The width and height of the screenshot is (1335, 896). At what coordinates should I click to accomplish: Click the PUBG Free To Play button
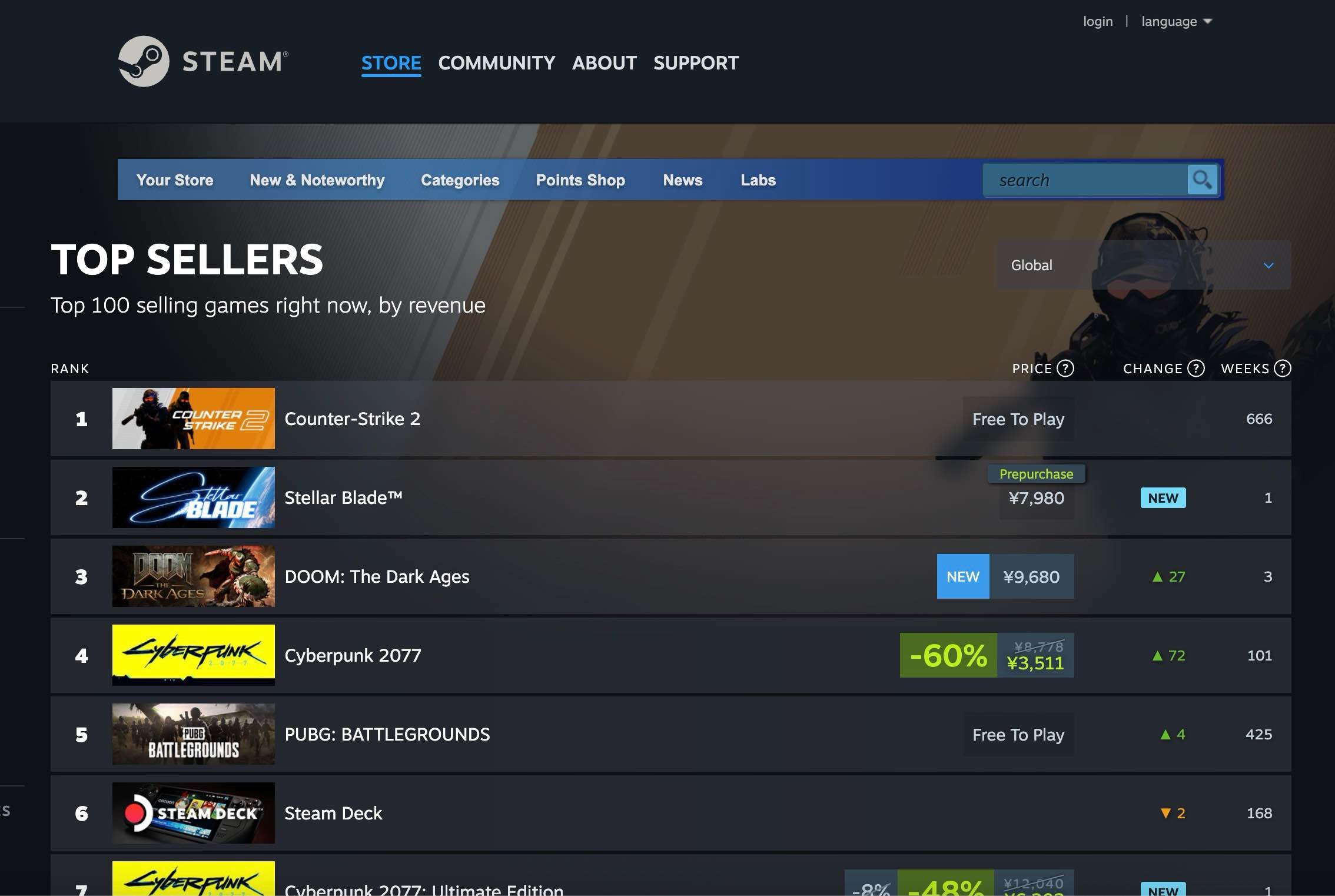[x=1018, y=735]
